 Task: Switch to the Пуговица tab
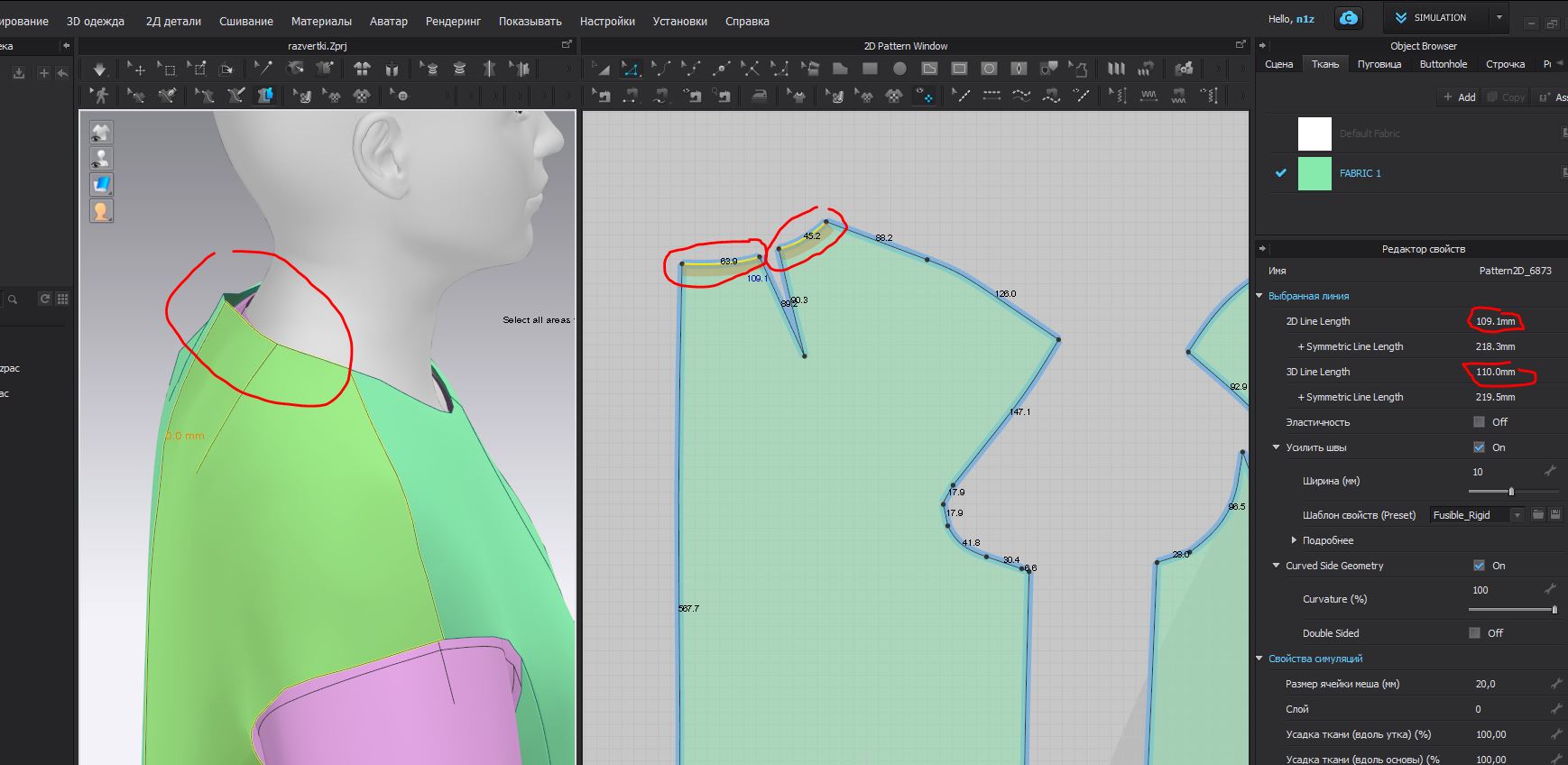[1379, 64]
